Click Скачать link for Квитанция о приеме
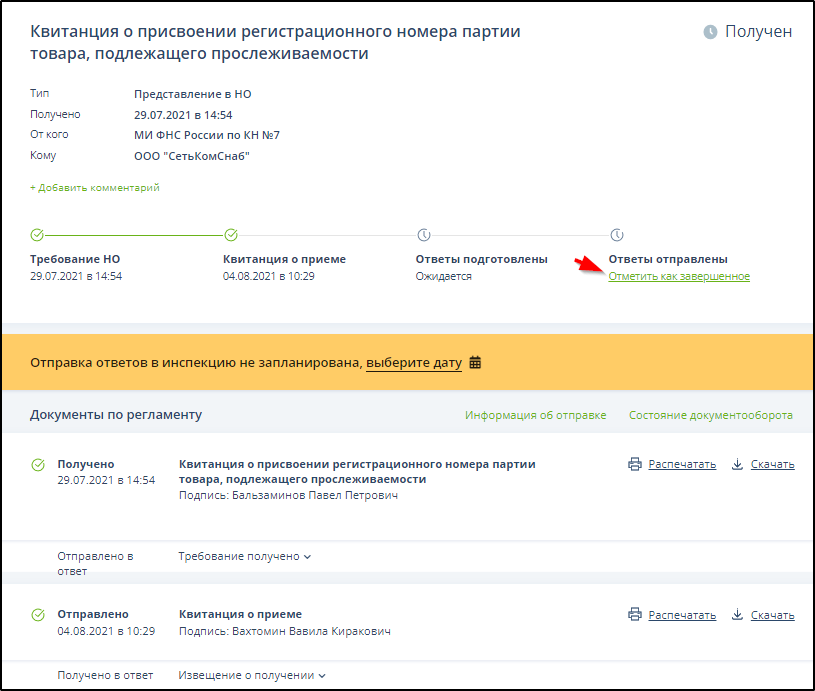This screenshot has height=691, width=815. [772, 615]
